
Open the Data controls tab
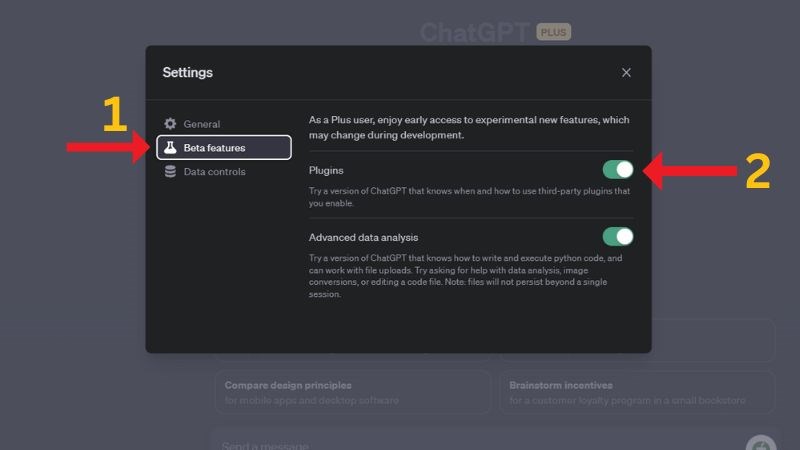point(223,171)
